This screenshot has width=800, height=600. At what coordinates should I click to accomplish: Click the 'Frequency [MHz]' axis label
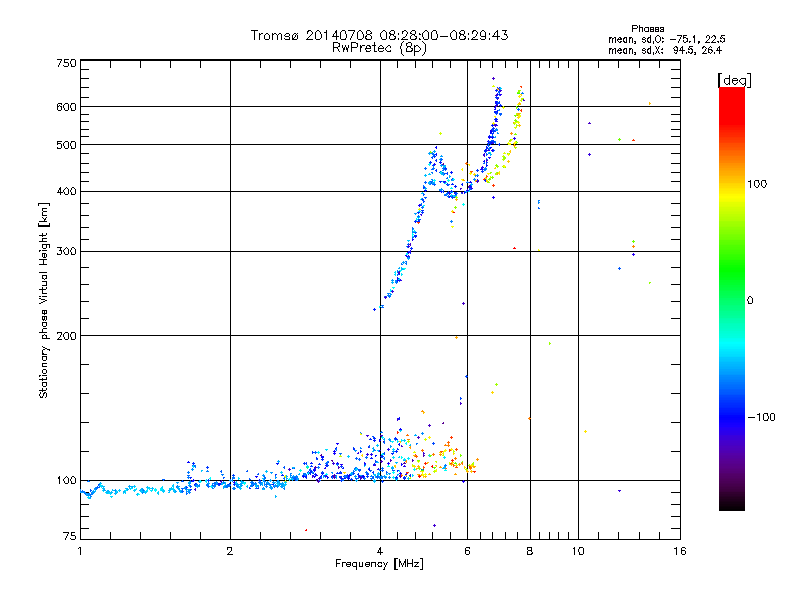click(x=379, y=564)
